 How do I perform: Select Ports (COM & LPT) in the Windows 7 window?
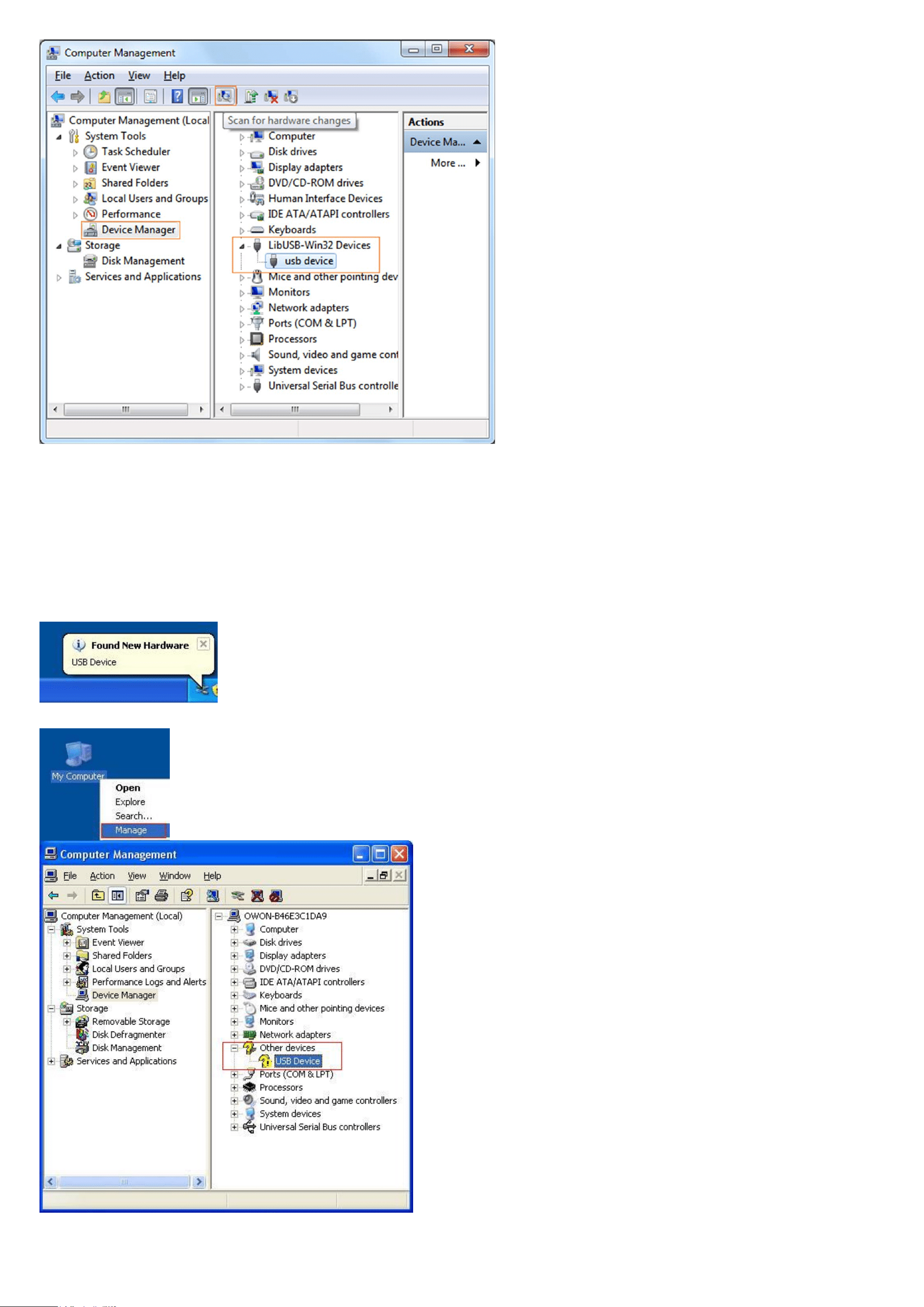tap(312, 323)
